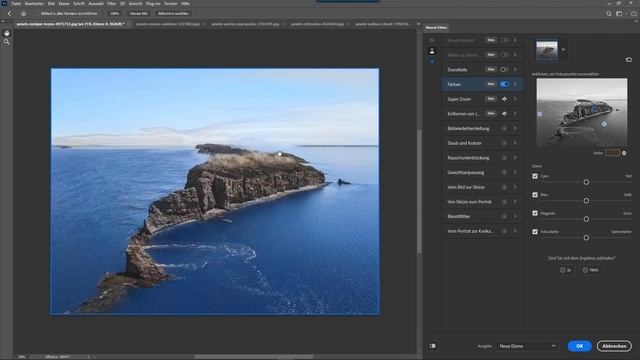Image resolution: width=640 pixels, height=360 pixels.
Task: Select the portrait filters category icon
Action: [x=432, y=51]
